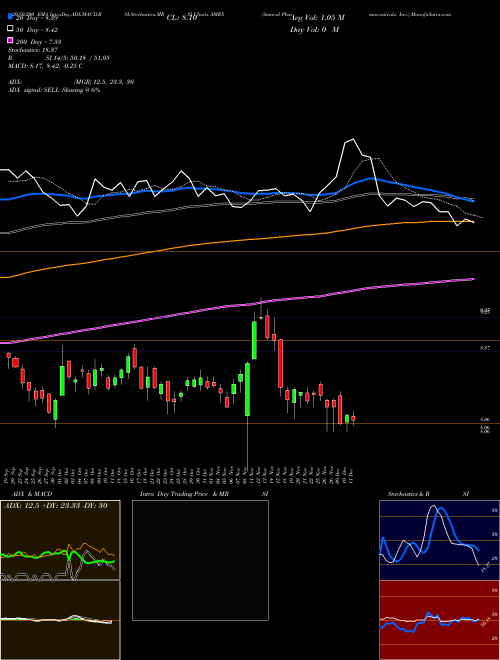The image size is (500, 660).
Task: Click the 'ADX signal: SELL' text line
Action: tap(54, 90)
